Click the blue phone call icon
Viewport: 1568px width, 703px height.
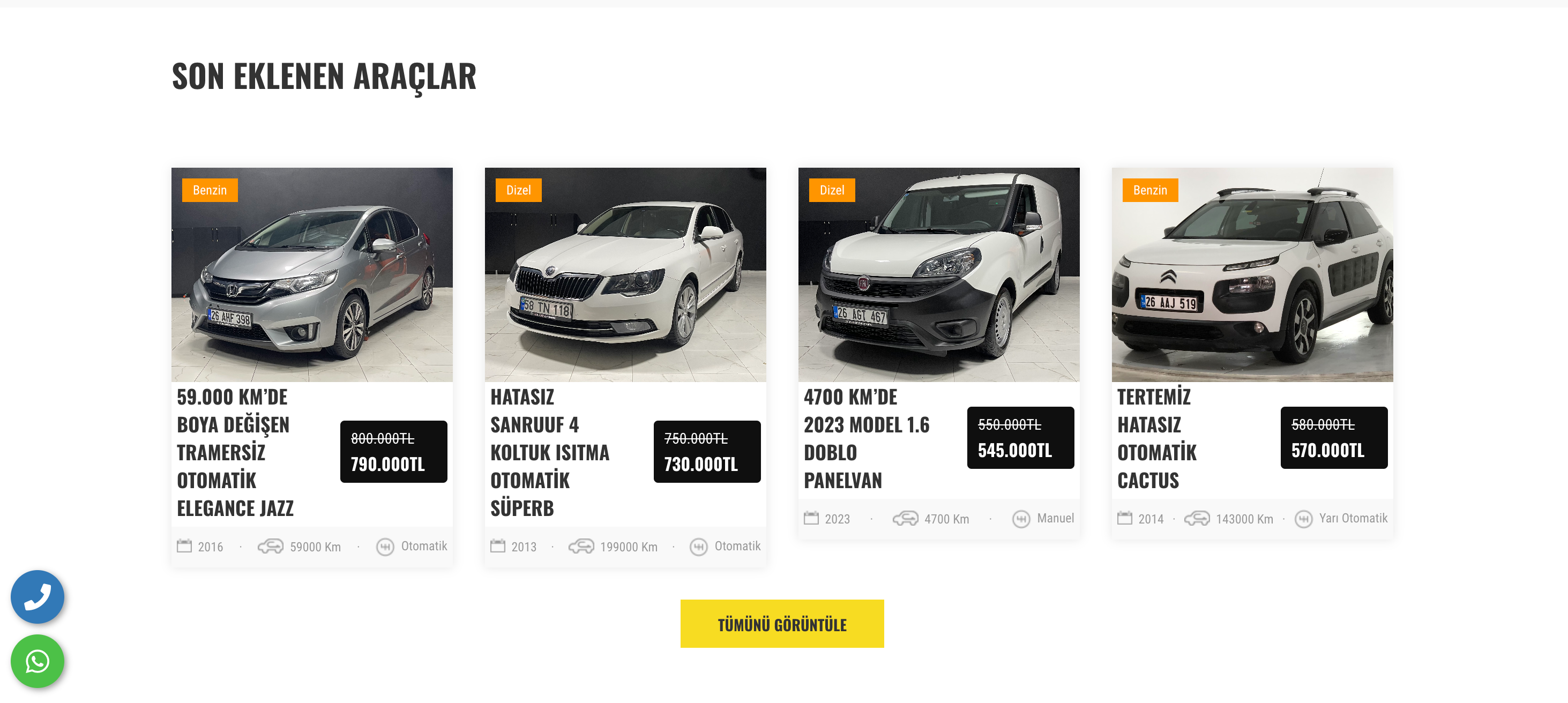tap(37, 596)
